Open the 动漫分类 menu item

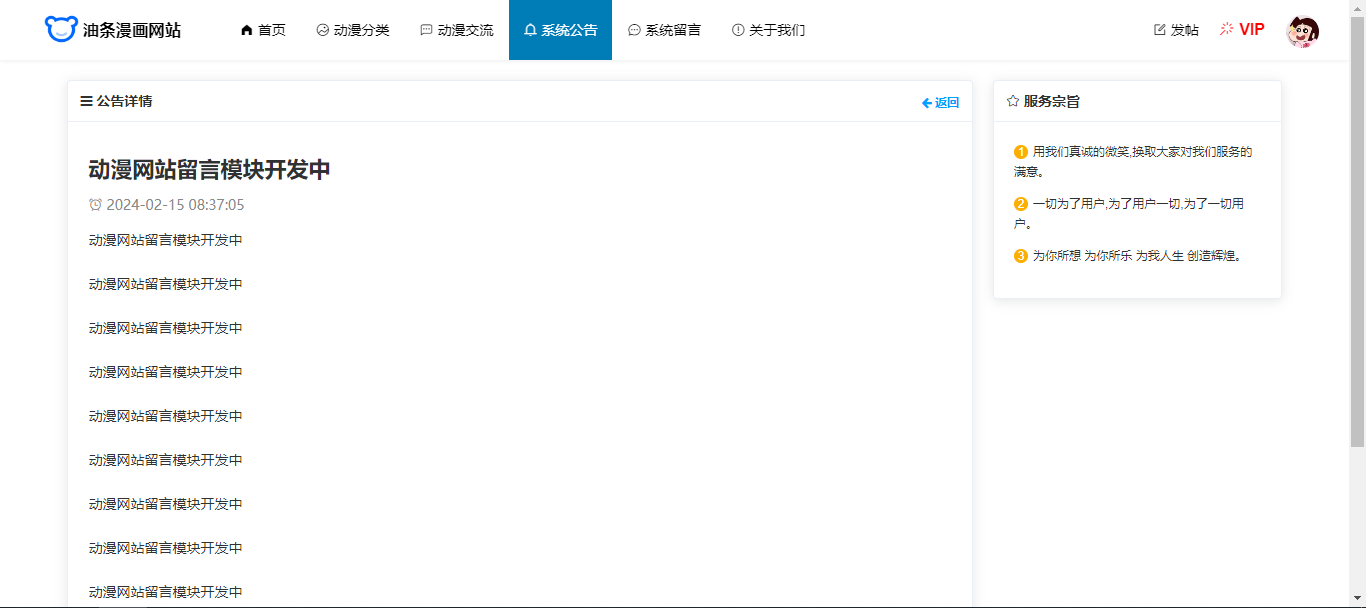[x=353, y=30]
